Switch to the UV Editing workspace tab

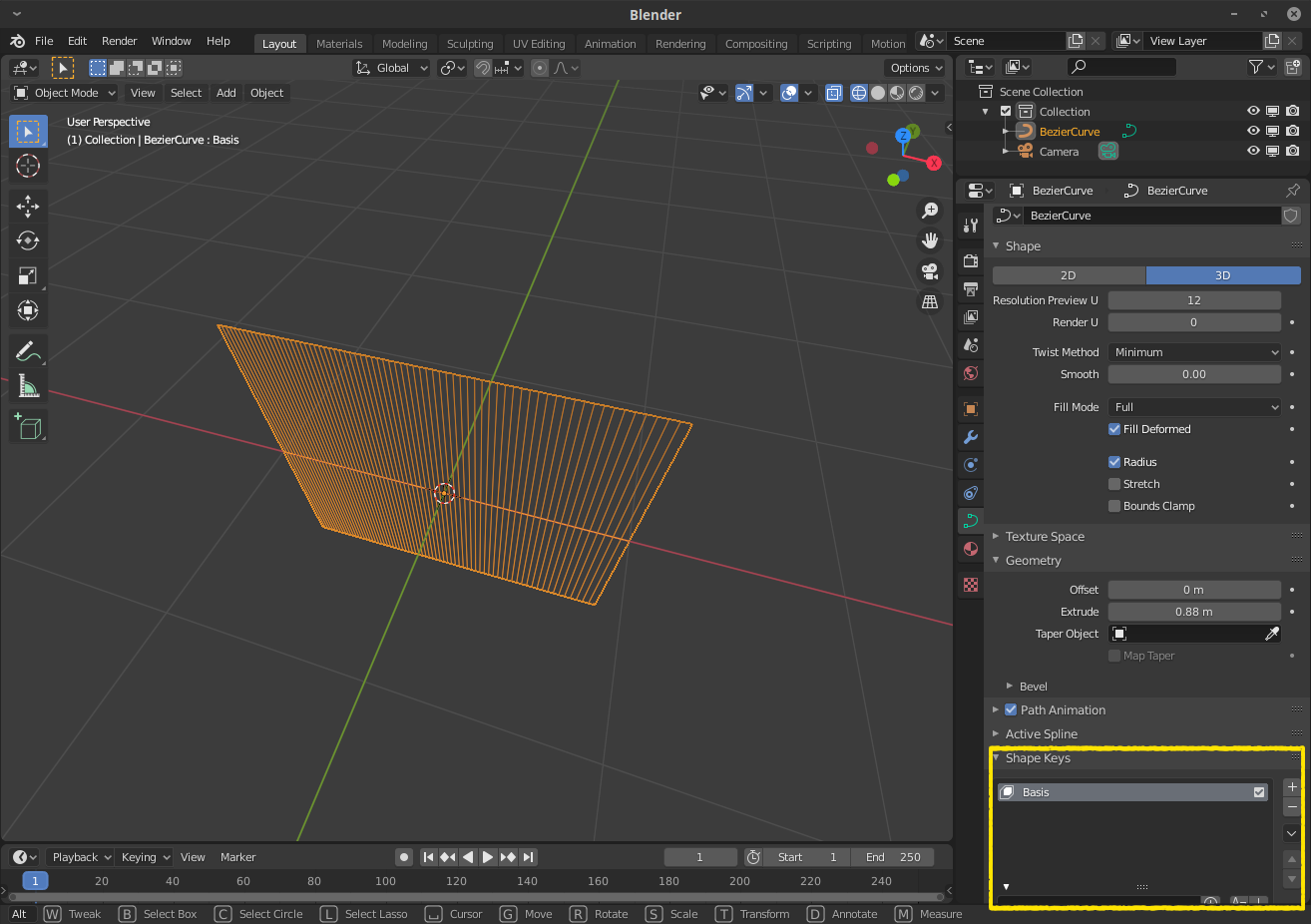click(x=539, y=44)
